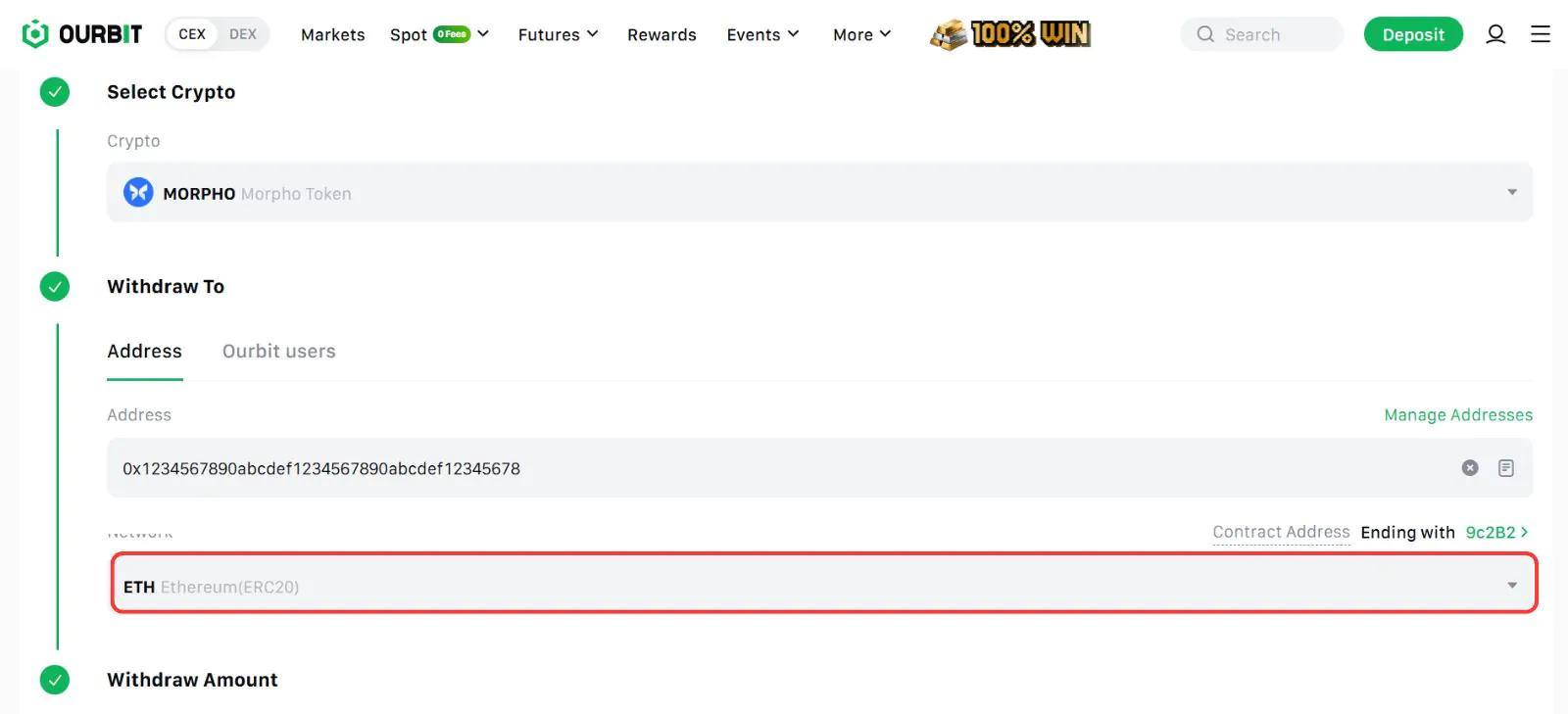The width and height of the screenshot is (1568, 714).
Task: Clear the address with the X icon
Action: pos(1469,468)
